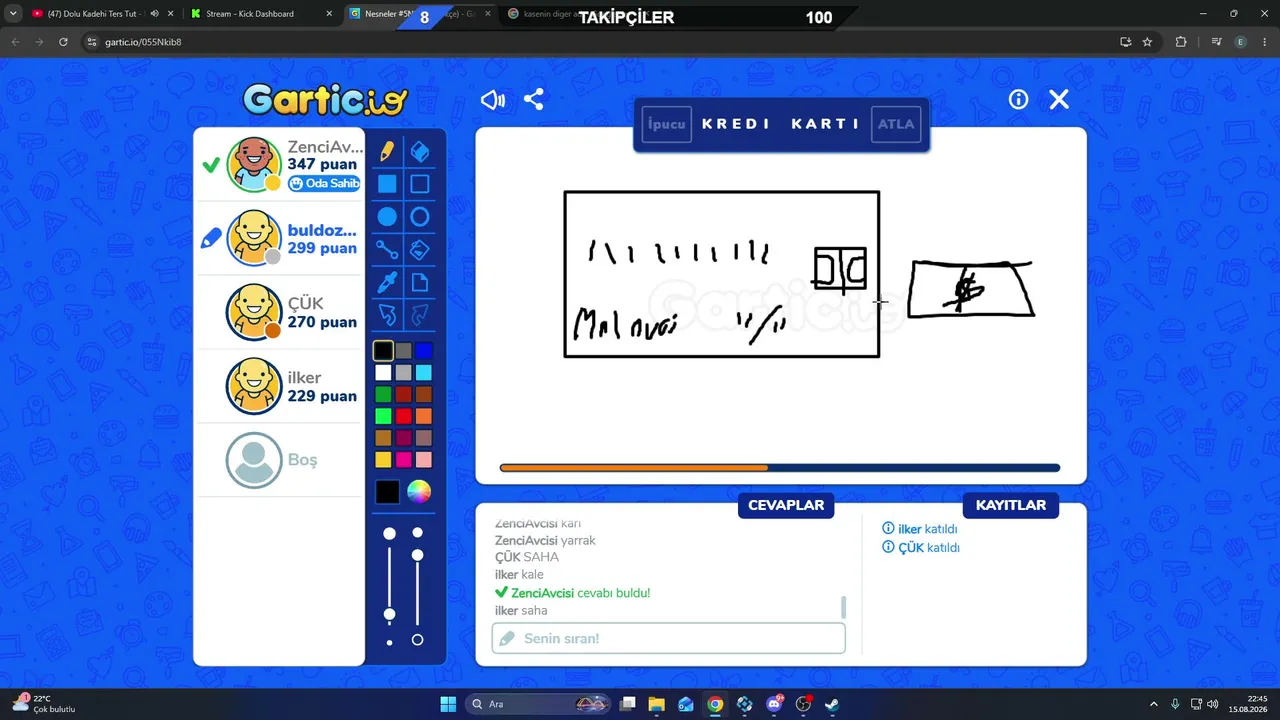Open the CEVAPLAR answers tab

coord(786,505)
